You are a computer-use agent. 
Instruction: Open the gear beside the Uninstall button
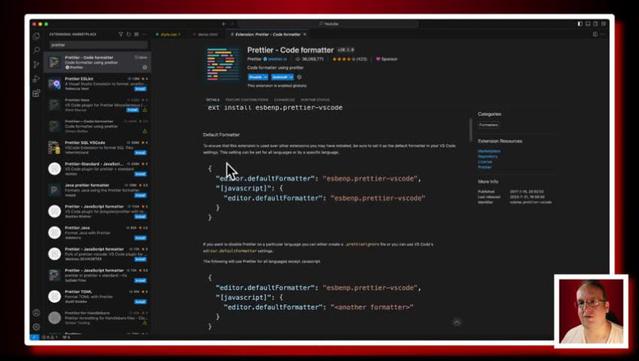click(x=300, y=77)
